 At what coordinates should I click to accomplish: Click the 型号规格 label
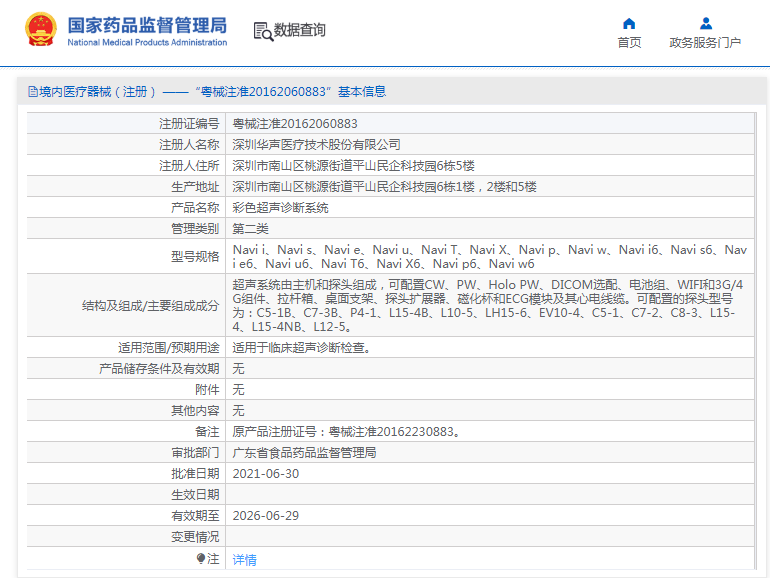(x=195, y=256)
